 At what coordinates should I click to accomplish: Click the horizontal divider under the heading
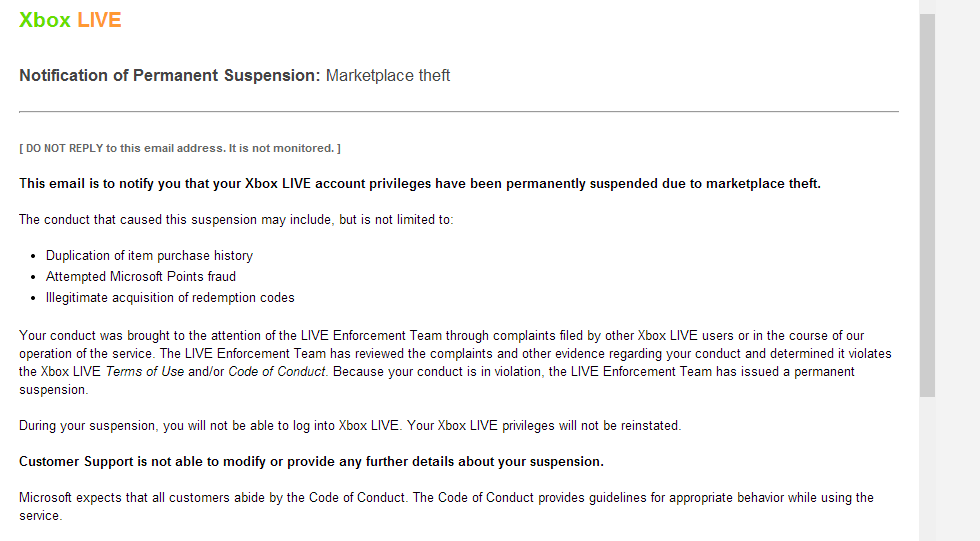click(x=458, y=111)
